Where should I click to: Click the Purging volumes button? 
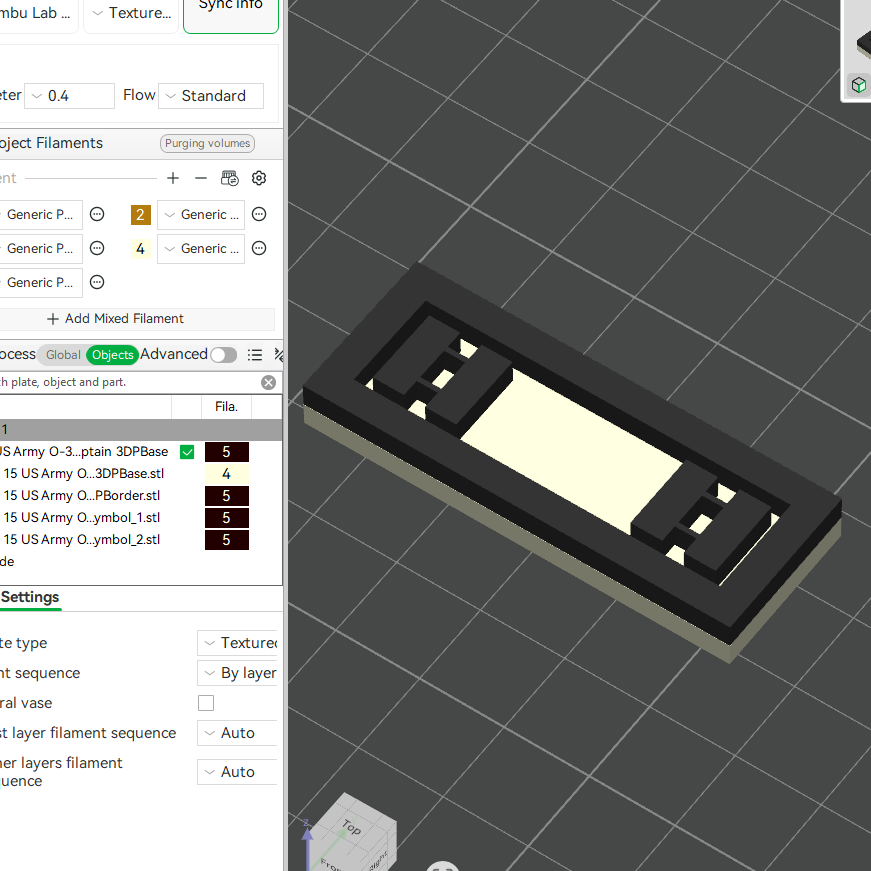coord(207,143)
